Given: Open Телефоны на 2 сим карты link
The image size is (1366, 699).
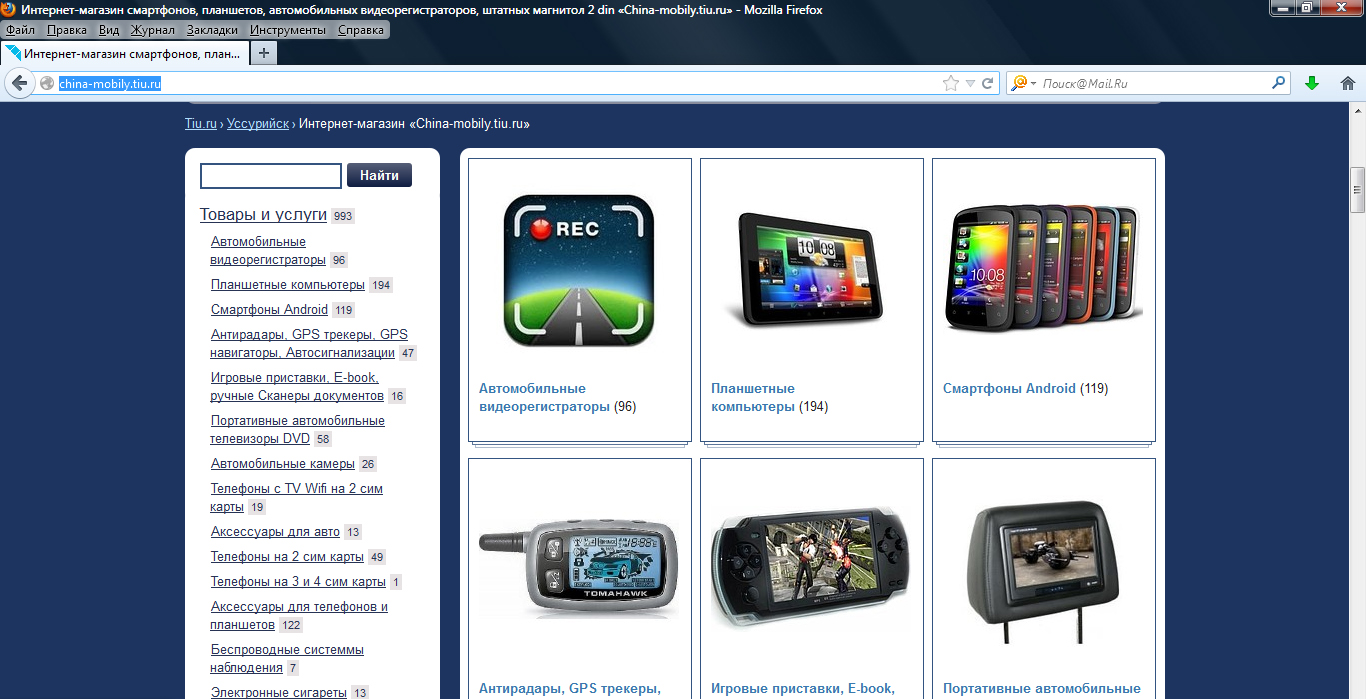Looking at the screenshot, I should pos(287,557).
